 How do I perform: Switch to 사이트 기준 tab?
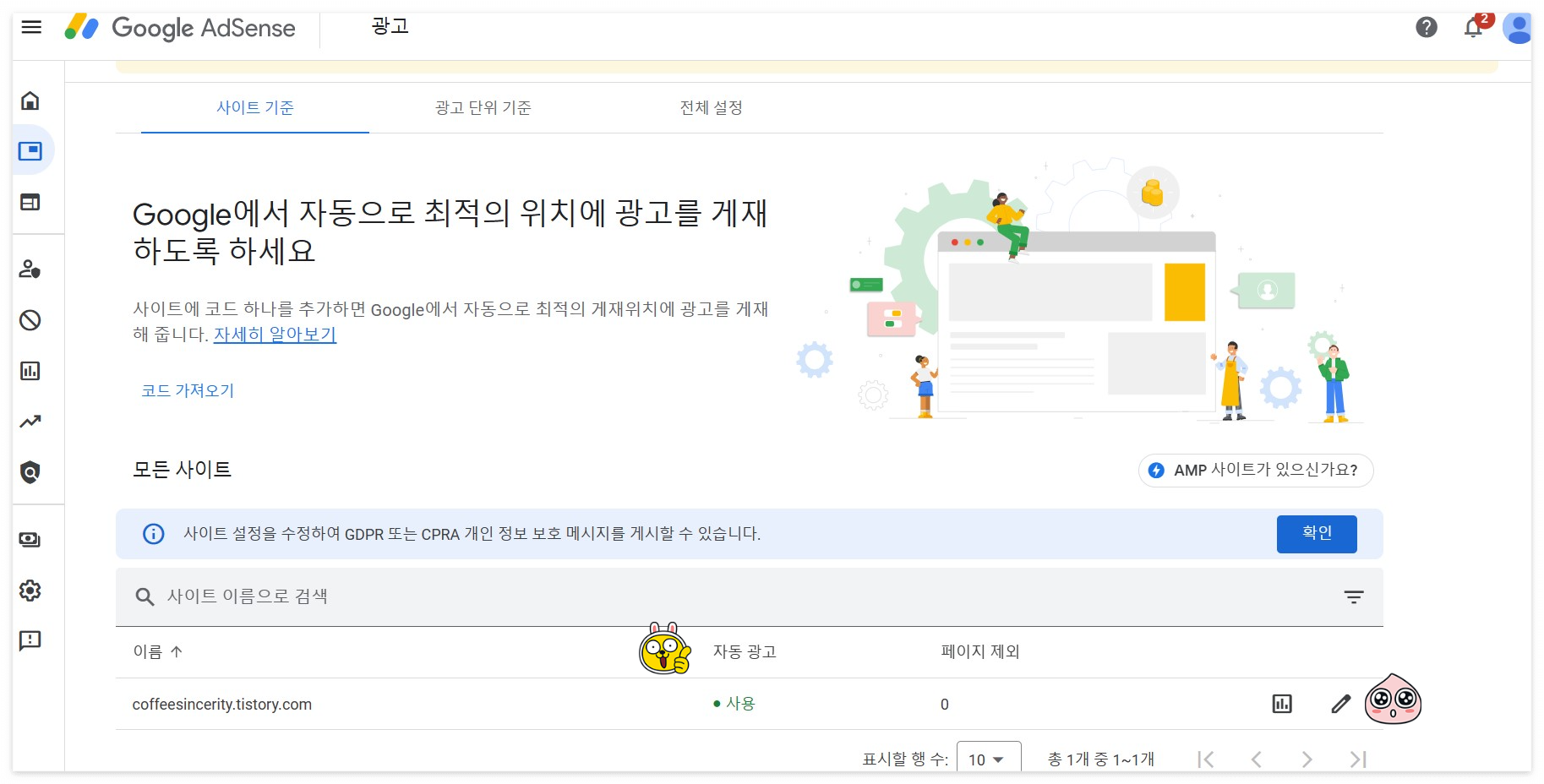tap(255, 107)
